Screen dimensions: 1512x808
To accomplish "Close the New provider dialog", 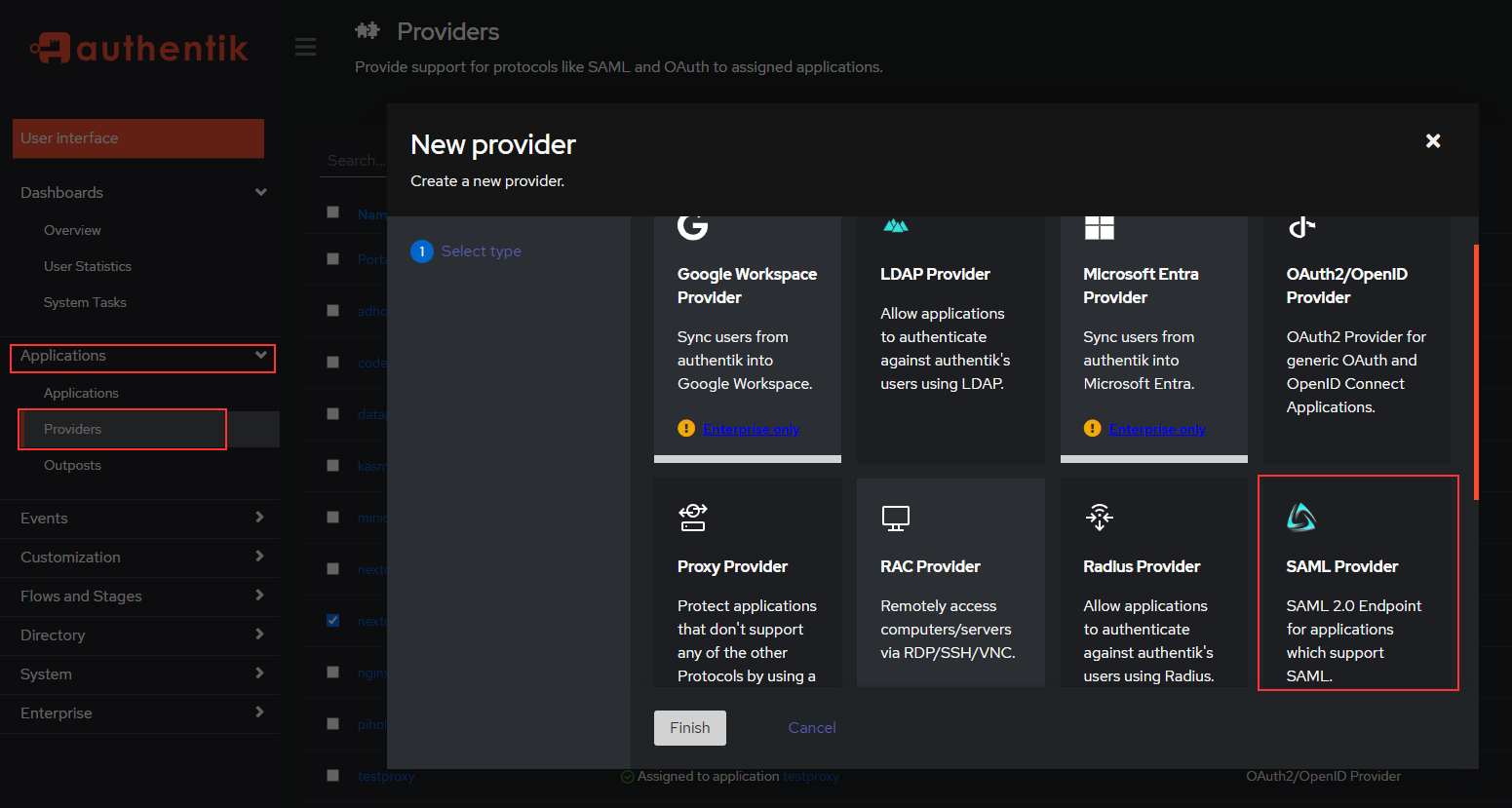I will coord(1433,141).
